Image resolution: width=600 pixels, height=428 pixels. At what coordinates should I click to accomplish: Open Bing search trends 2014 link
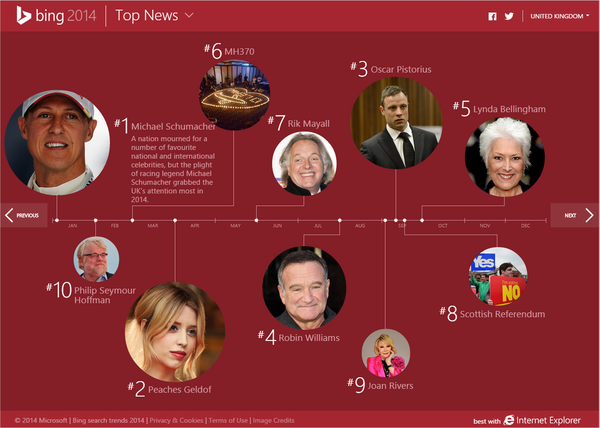(x=108, y=420)
